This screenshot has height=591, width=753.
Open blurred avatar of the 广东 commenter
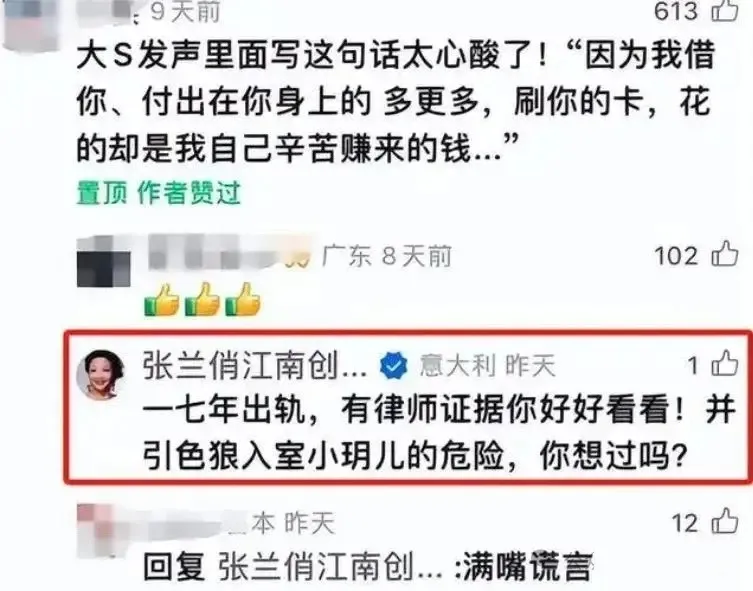coord(104,262)
